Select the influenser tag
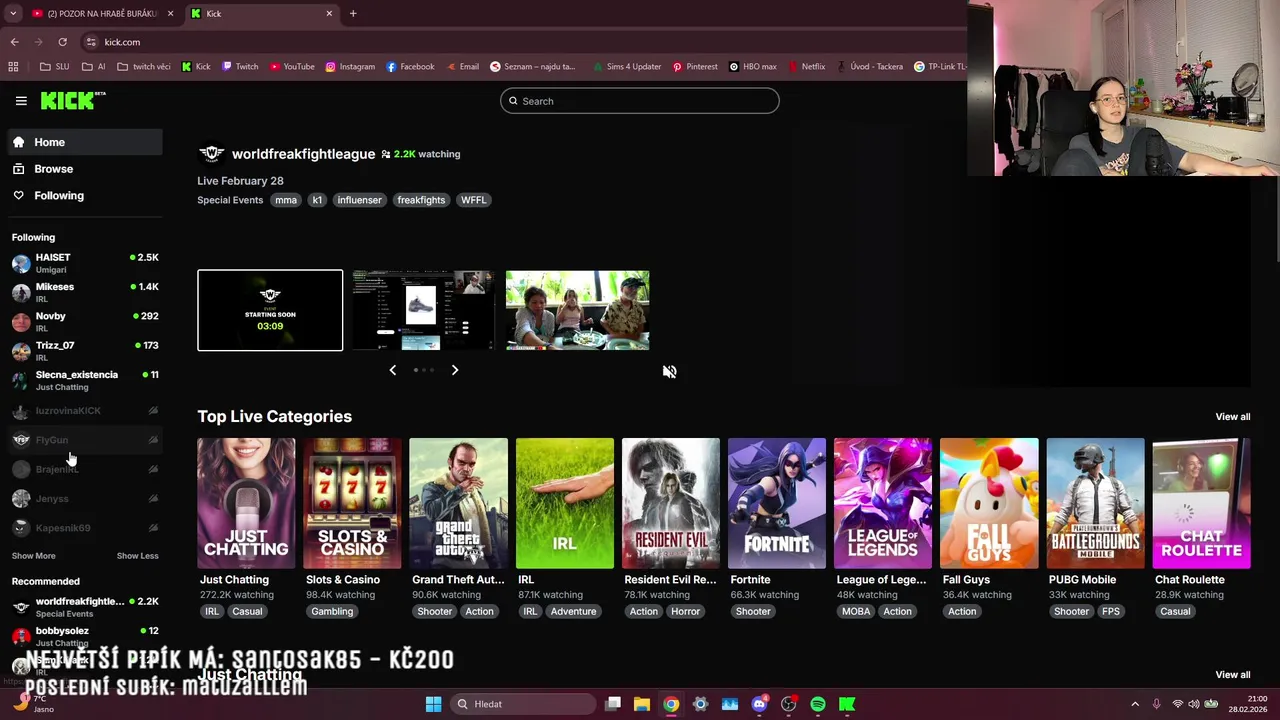Image resolution: width=1280 pixels, height=720 pixels. point(359,200)
